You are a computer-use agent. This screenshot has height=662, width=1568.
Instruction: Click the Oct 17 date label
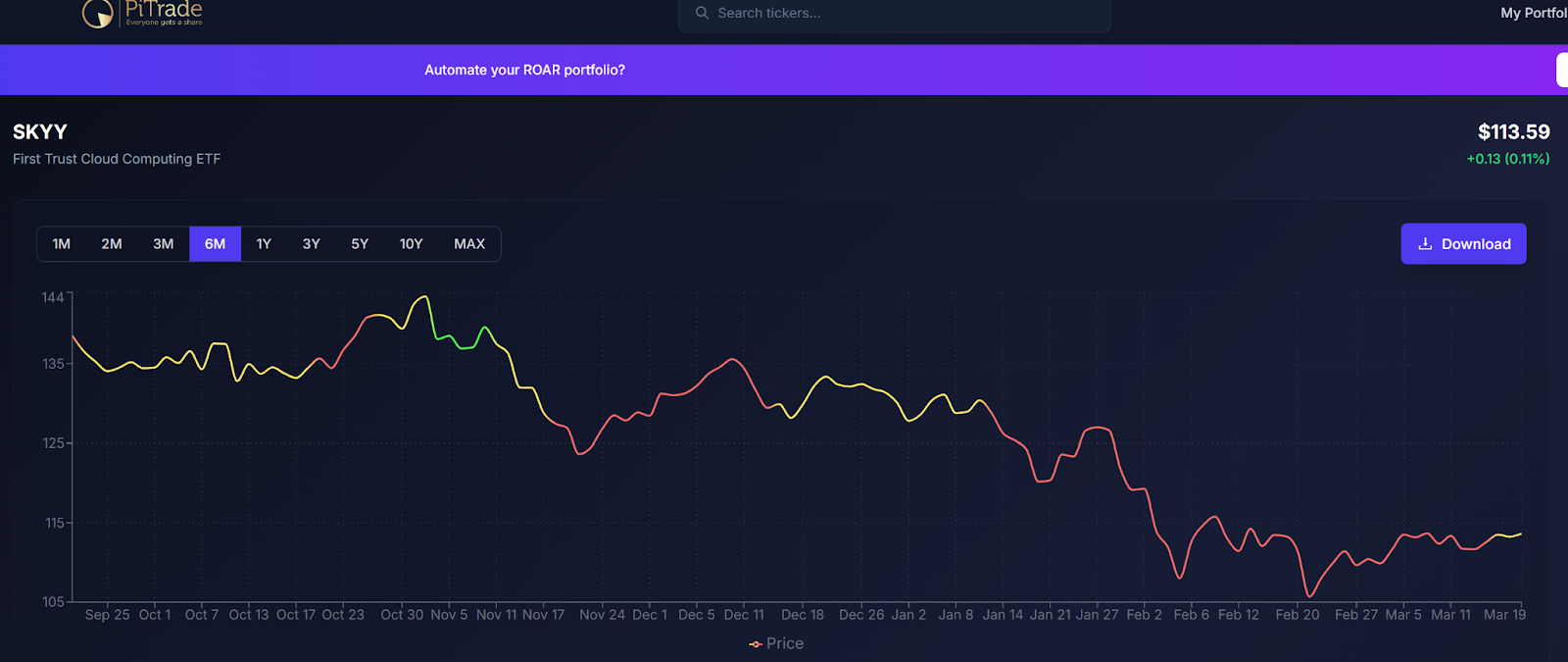click(x=296, y=615)
